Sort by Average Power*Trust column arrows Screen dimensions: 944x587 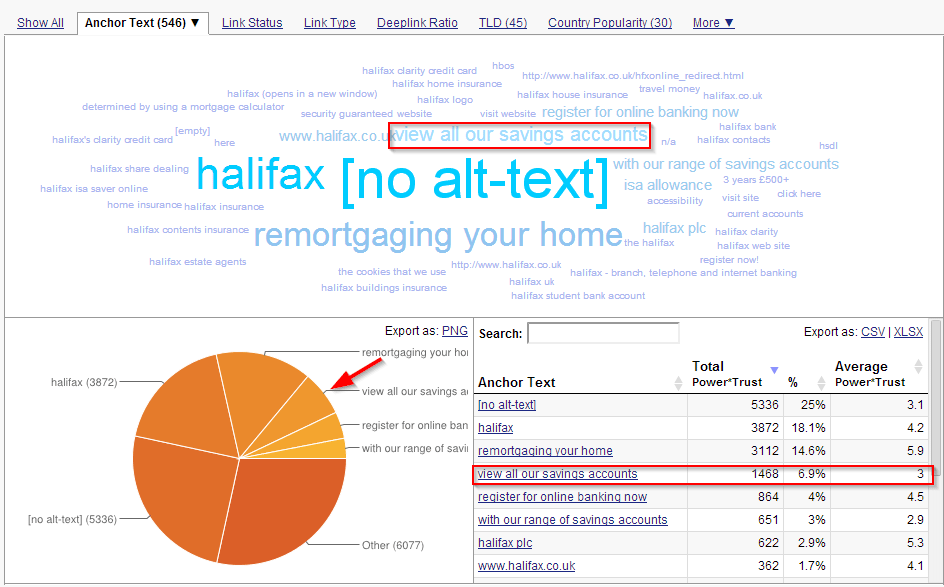(x=918, y=366)
